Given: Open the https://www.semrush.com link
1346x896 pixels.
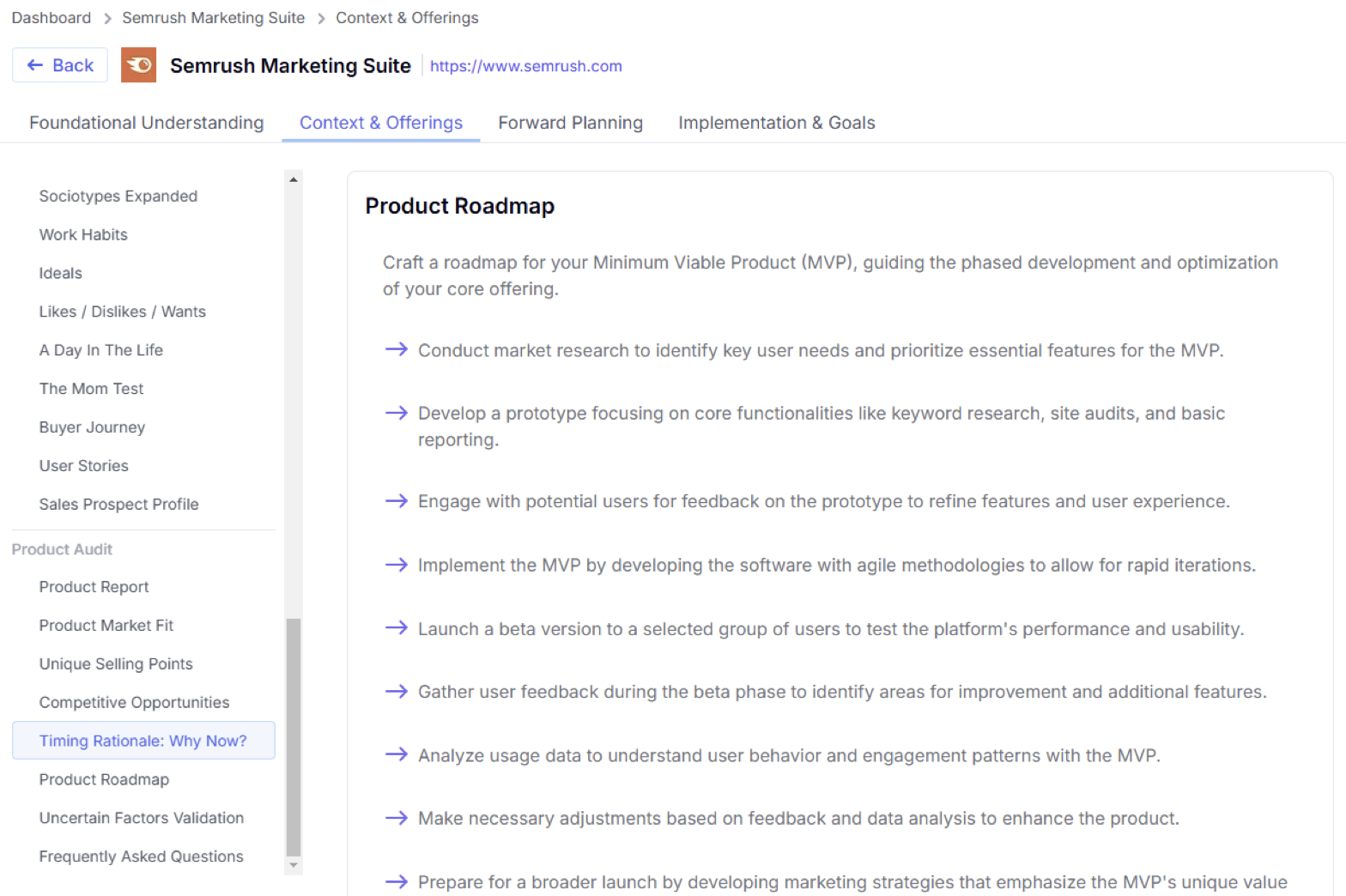Looking at the screenshot, I should 525,66.
